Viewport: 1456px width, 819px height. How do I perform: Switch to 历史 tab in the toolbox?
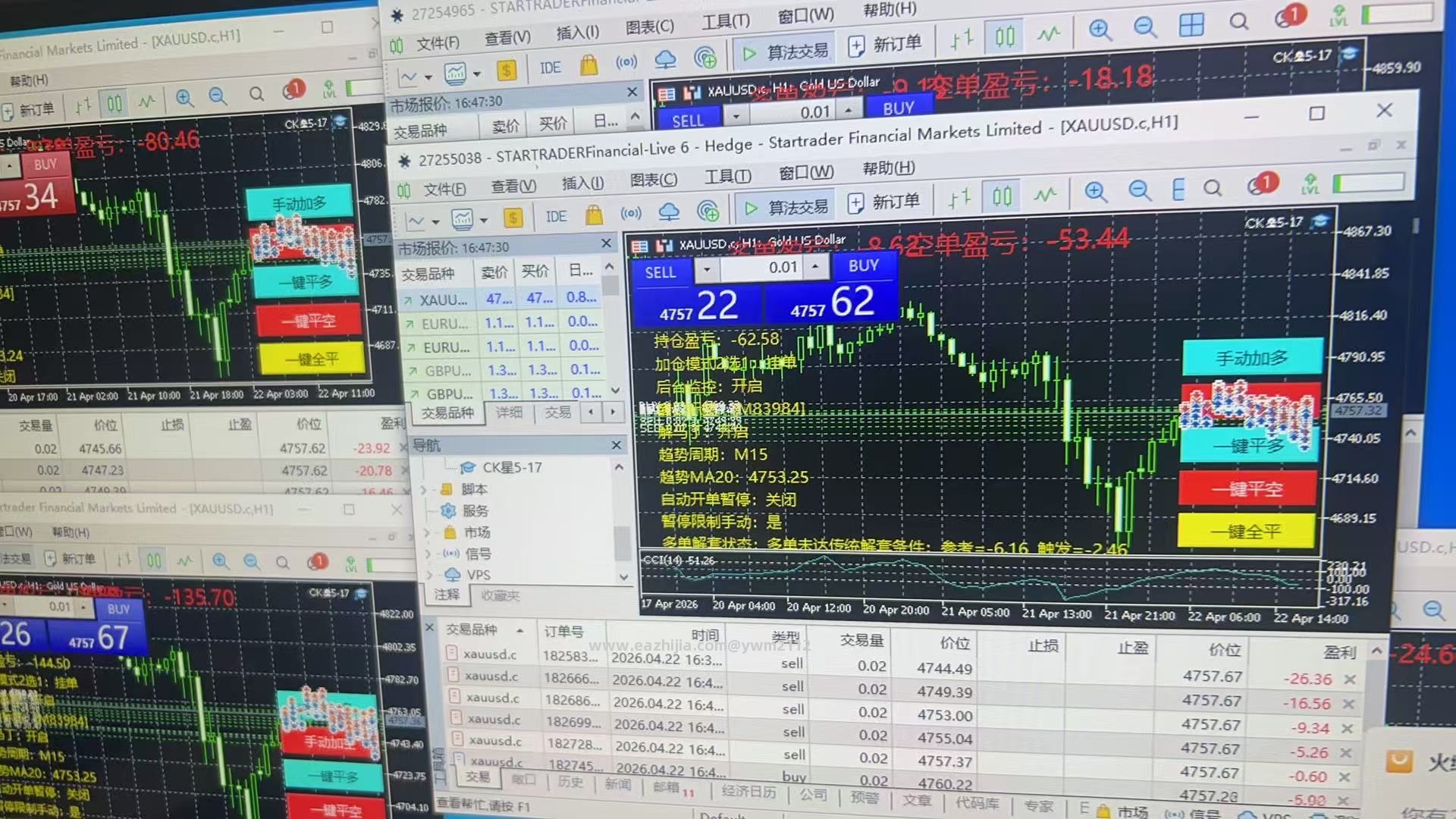[x=570, y=783]
